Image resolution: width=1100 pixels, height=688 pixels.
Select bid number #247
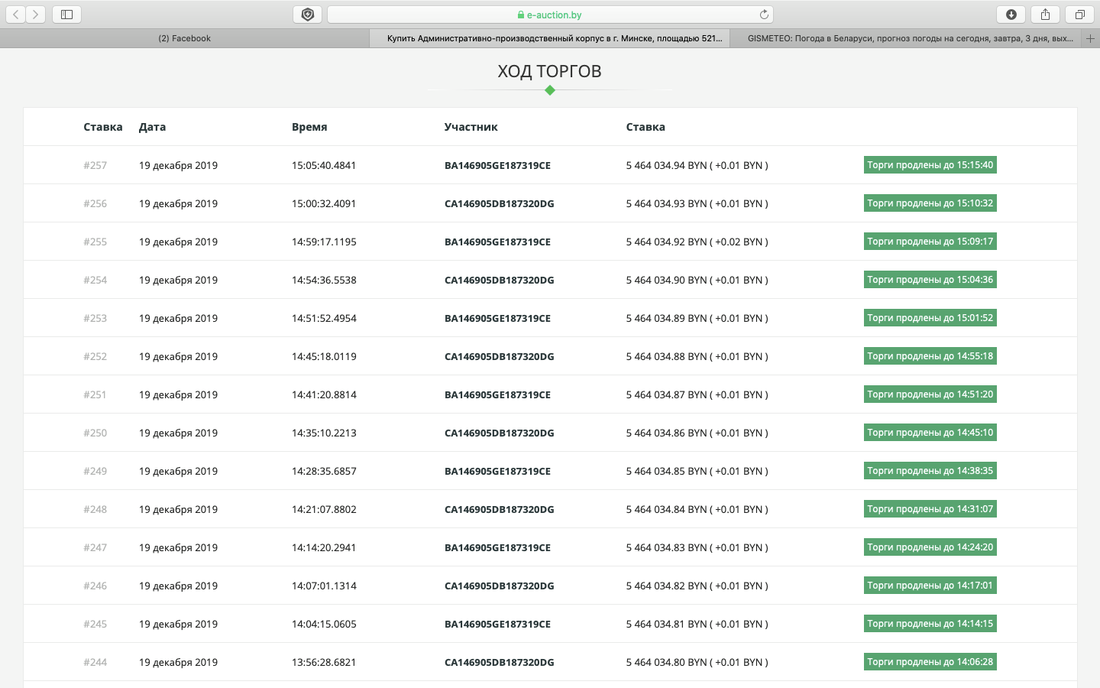(x=95, y=548)
